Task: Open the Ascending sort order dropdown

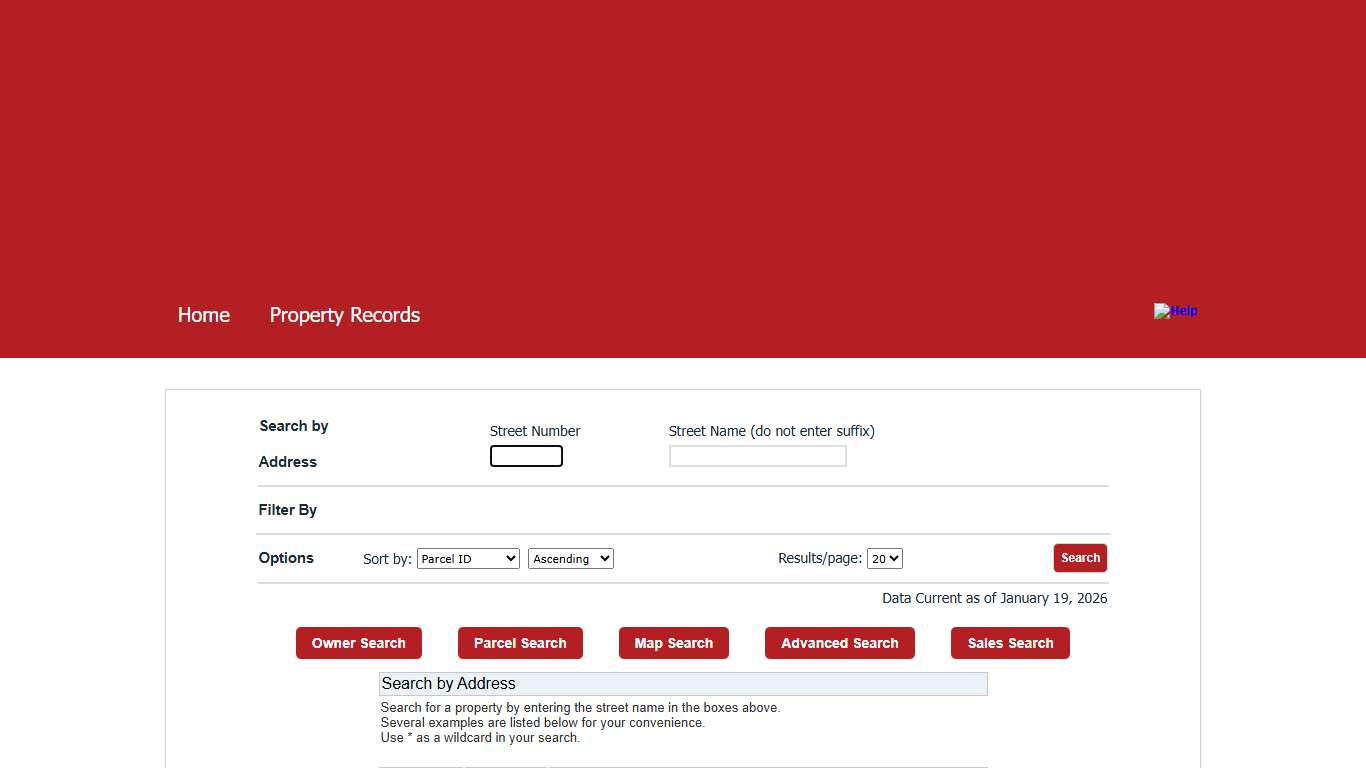Action: click(x=570, y=558)
